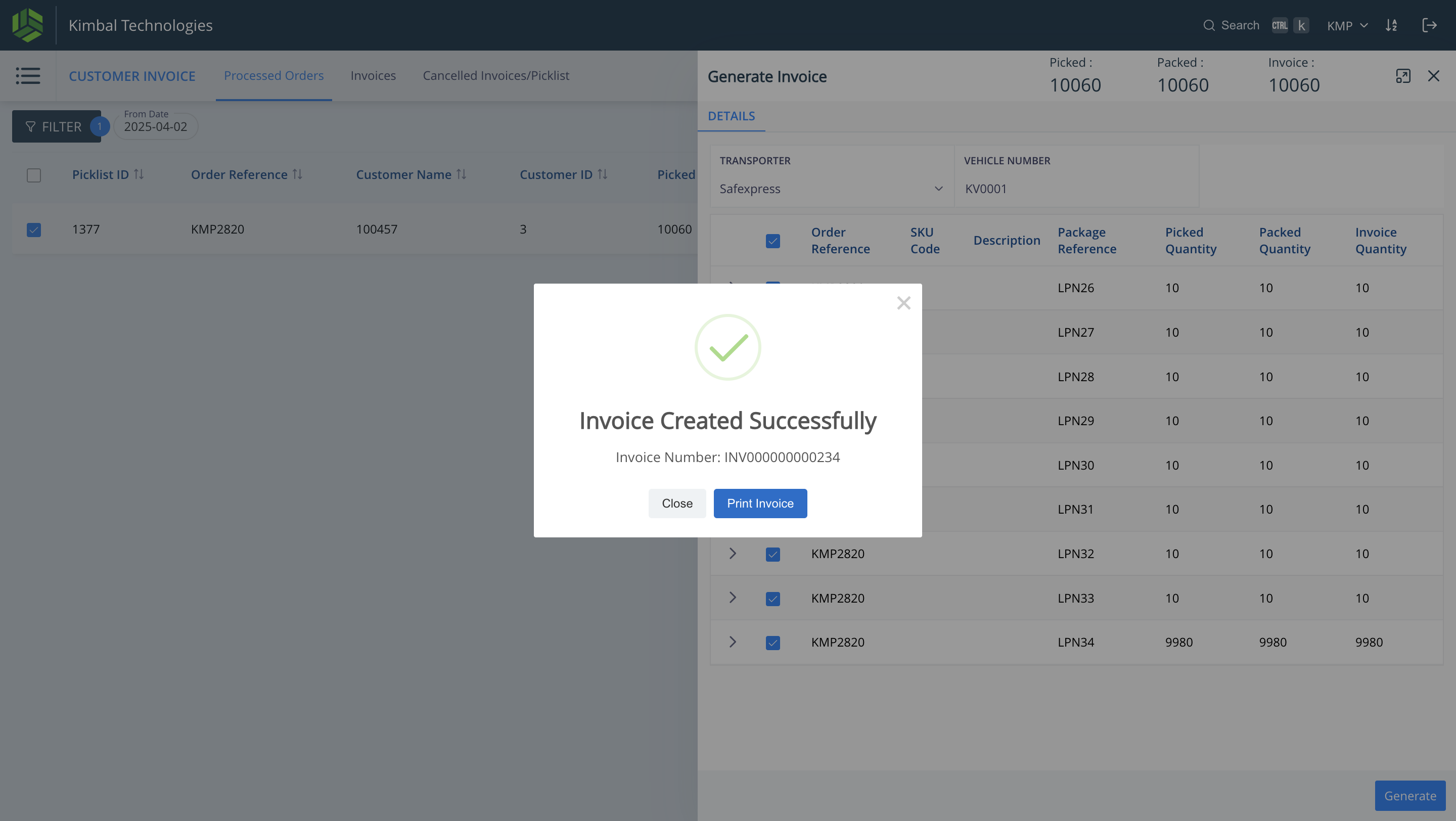Click the filter count badge 1
The width and height of the screenshot is (1456, 821).
tap(100, 126)
